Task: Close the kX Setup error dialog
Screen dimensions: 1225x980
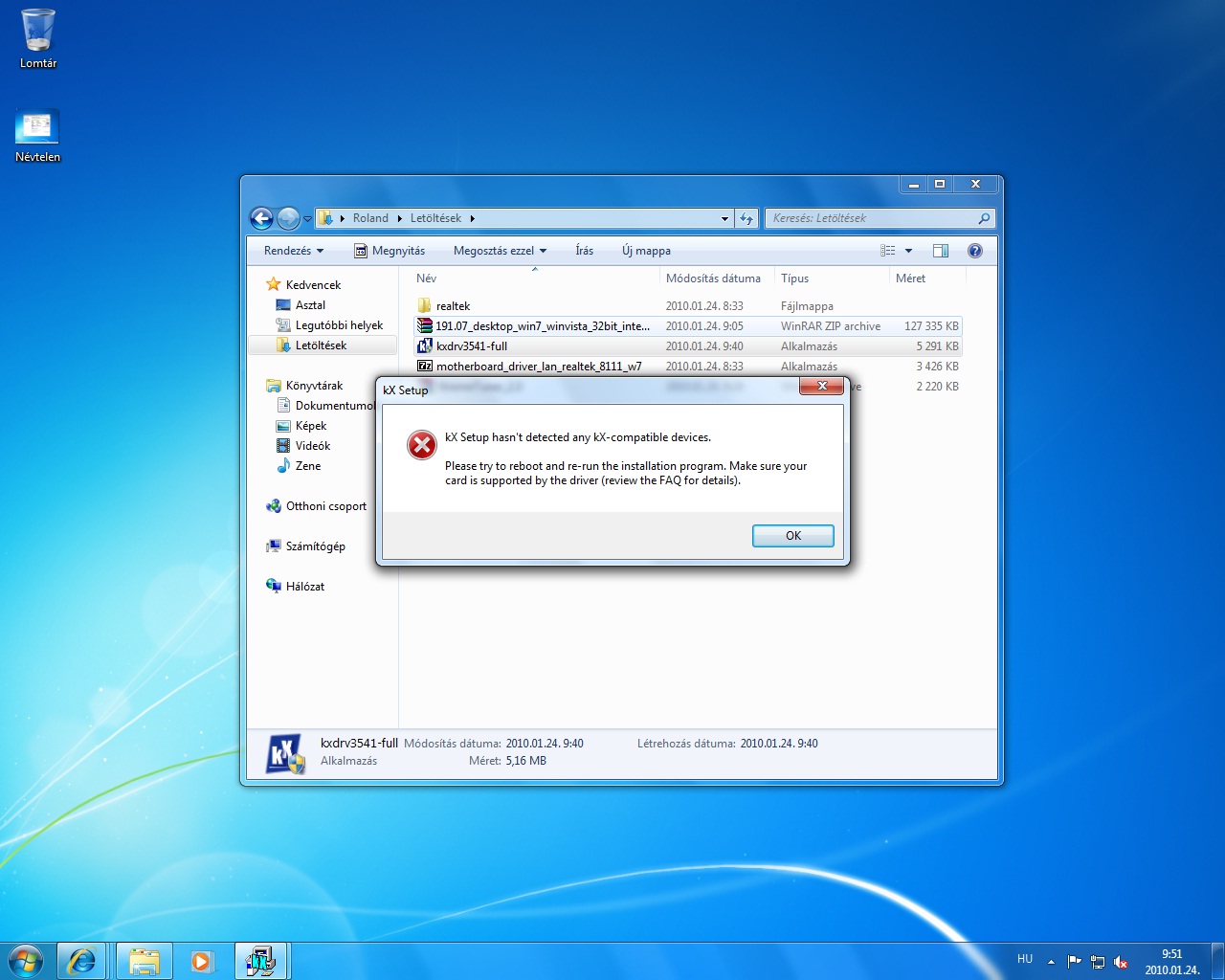Action: tap(822, 386)
